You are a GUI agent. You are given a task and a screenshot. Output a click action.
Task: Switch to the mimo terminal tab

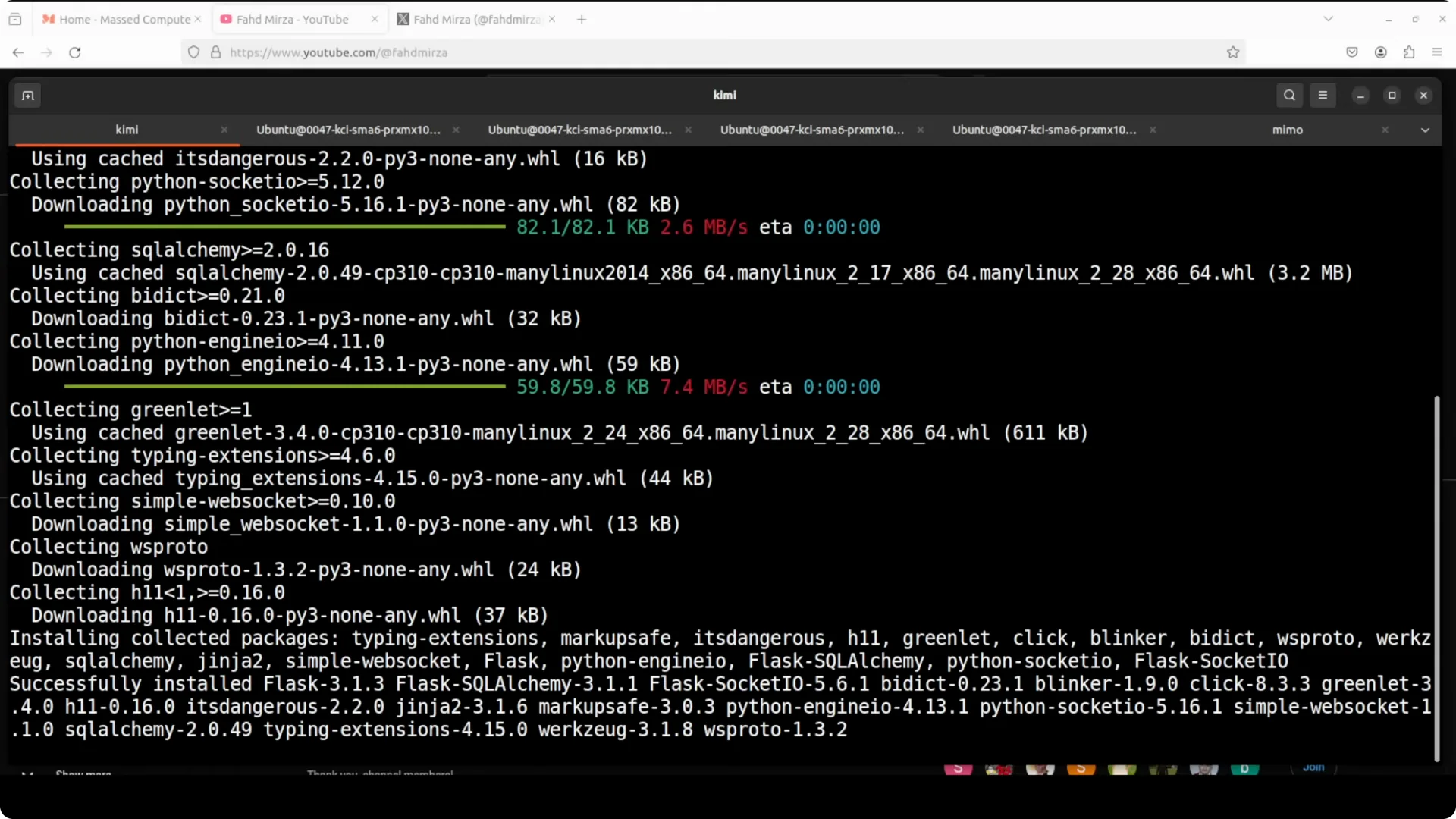(1288, 130)
